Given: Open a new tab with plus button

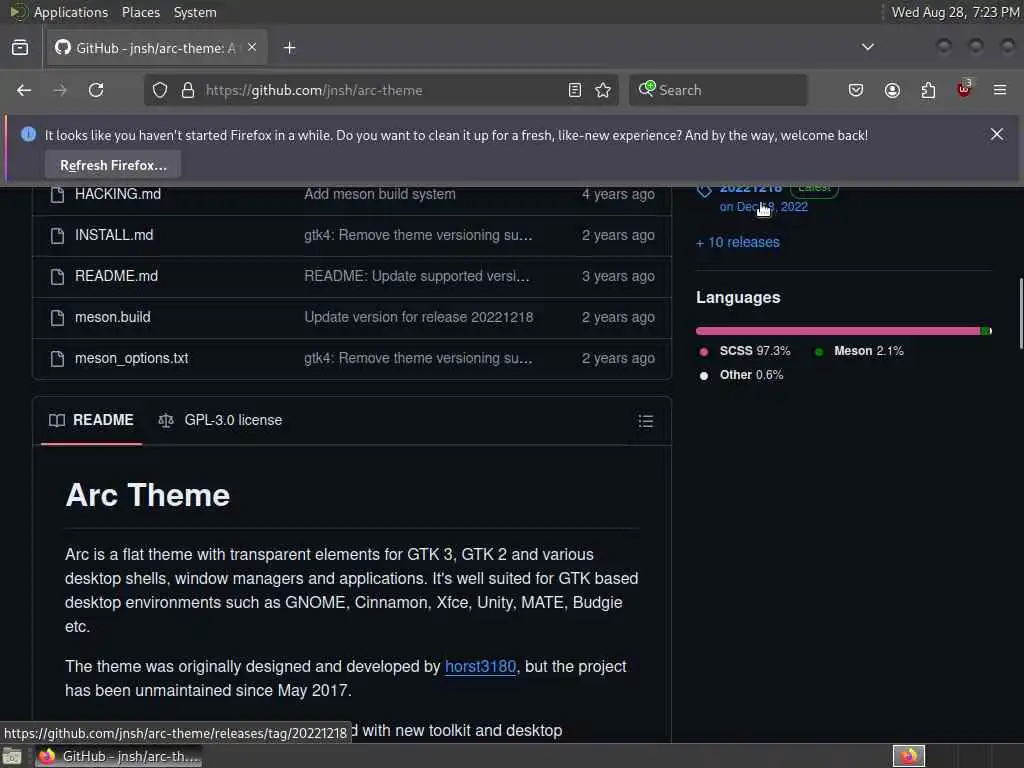Looking at the screenshot, I should click(x=289, y=48).
